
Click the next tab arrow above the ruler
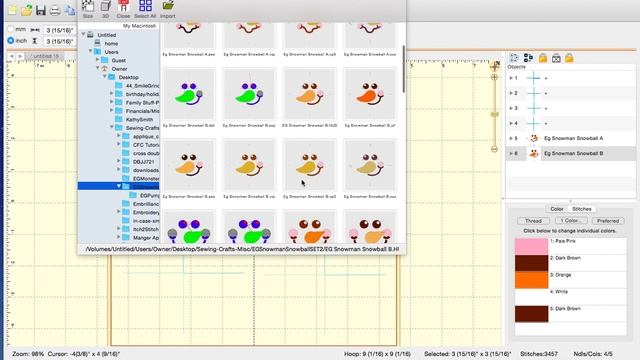point(20,56)
